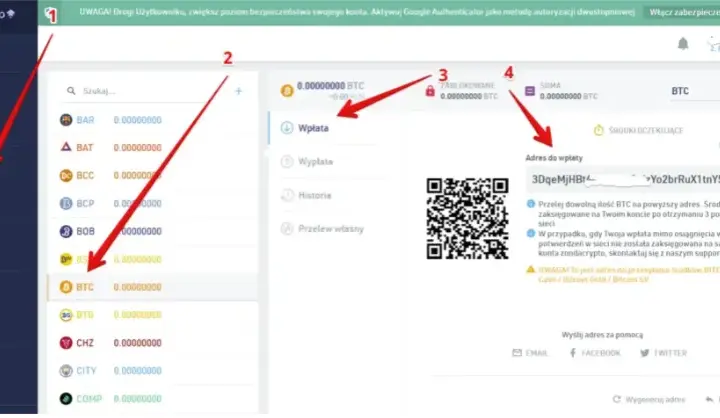This screenshot has height=418, width=720.
Task: Click the Przelew własny icon
Action: point(287,229)
